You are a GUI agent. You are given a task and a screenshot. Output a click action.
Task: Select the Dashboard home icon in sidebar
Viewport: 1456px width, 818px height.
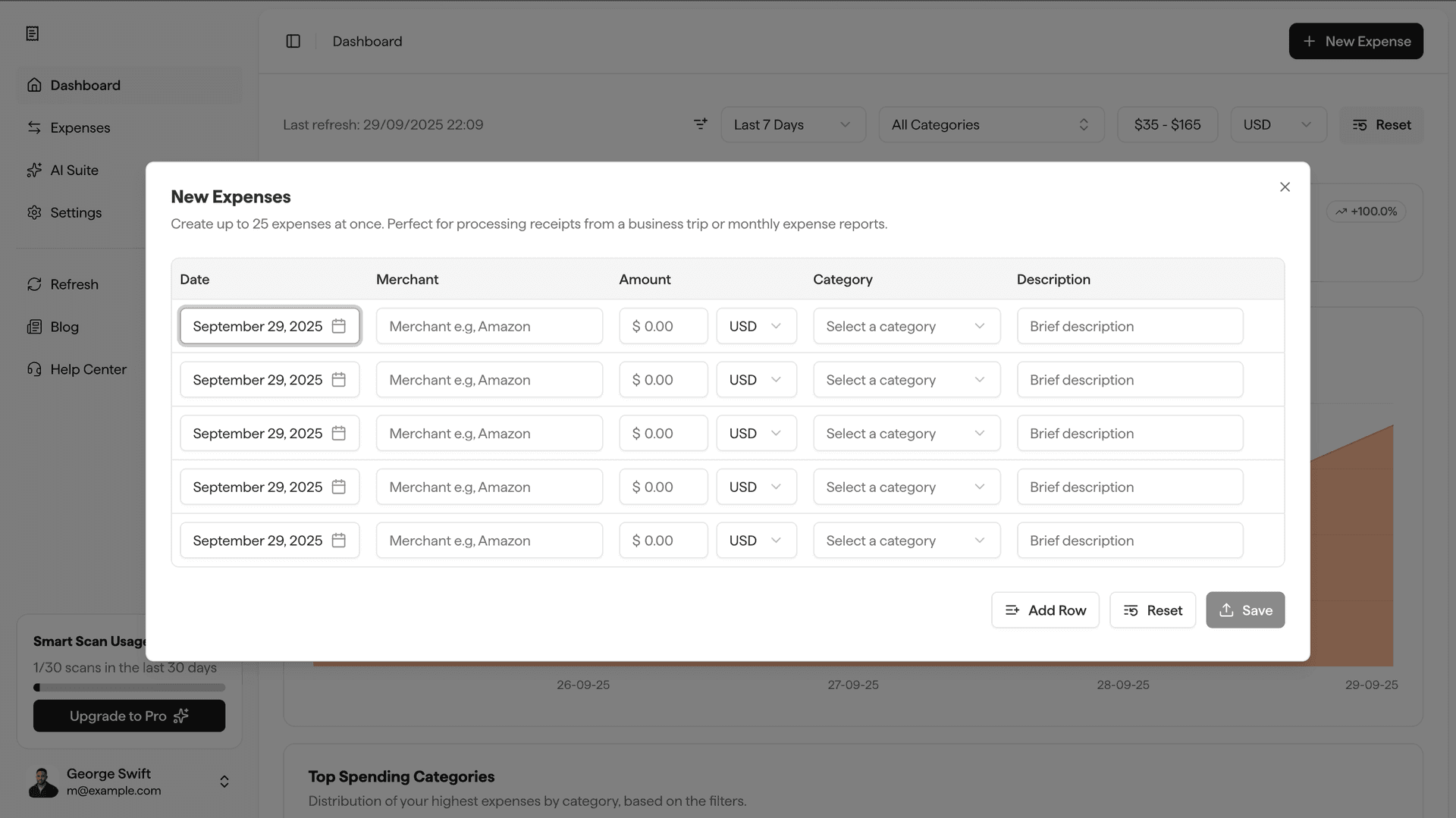[x=34, y=85]
